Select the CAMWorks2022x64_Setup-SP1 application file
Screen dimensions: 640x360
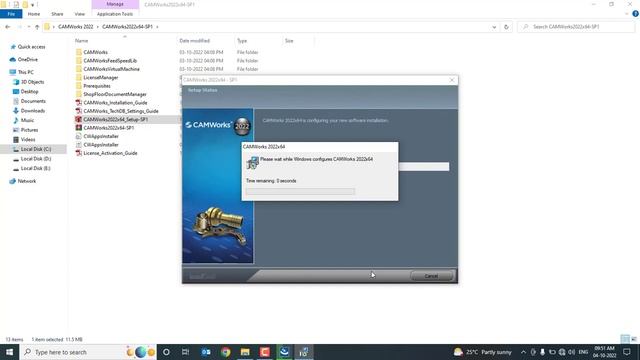point(116,119)
